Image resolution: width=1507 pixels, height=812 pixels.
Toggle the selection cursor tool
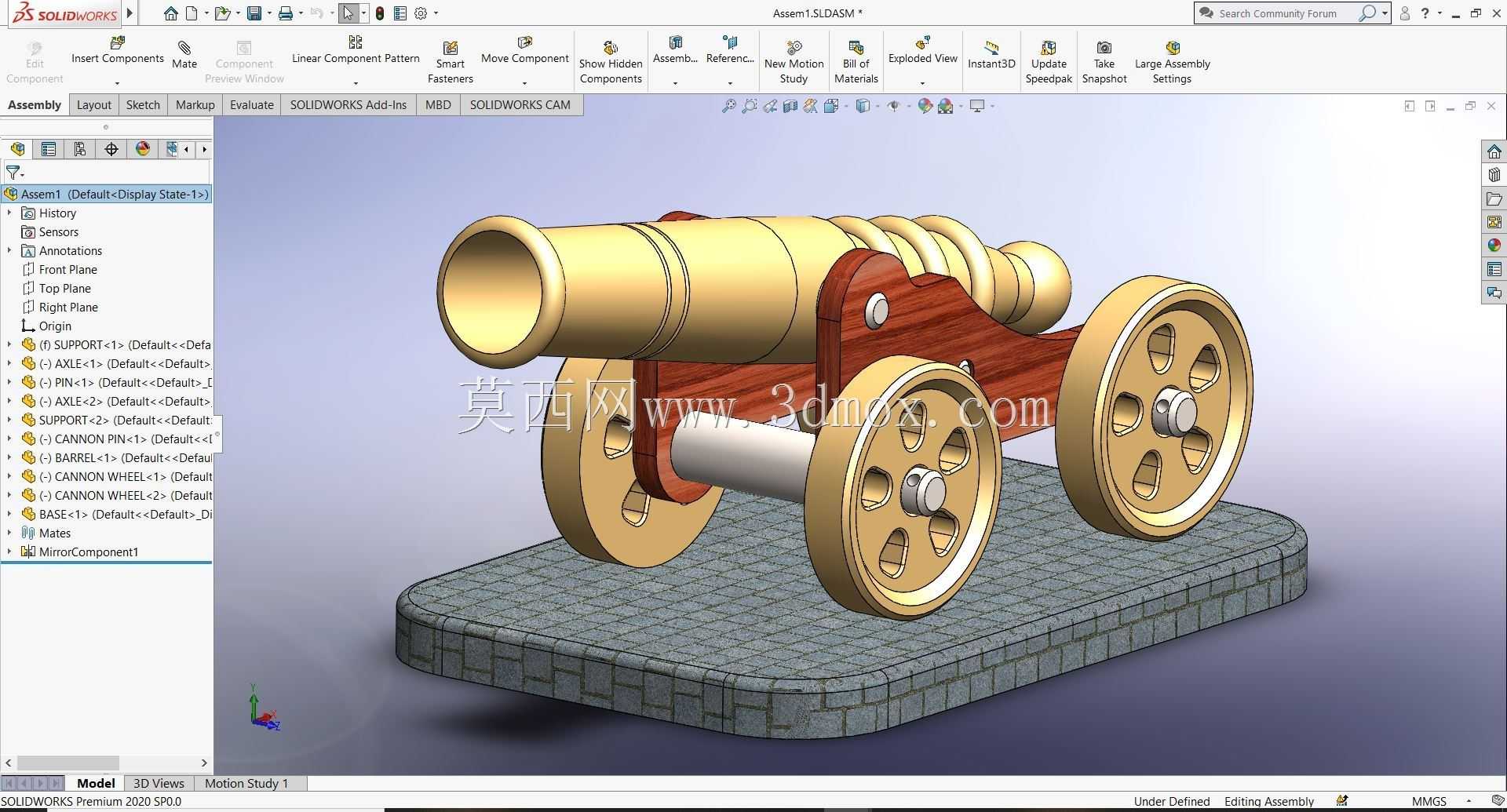[348, 13]
